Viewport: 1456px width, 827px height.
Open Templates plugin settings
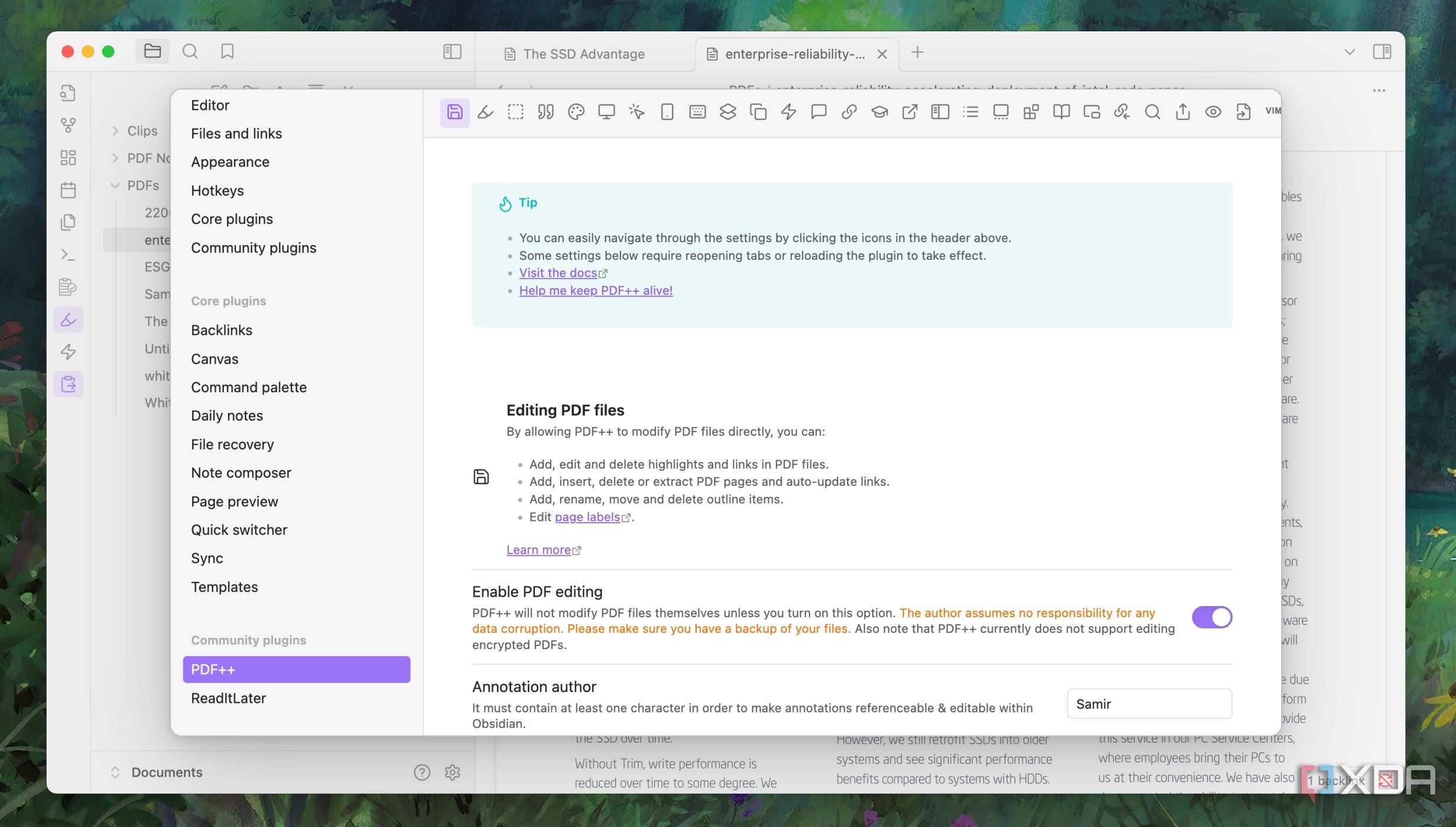coord(224,587)
